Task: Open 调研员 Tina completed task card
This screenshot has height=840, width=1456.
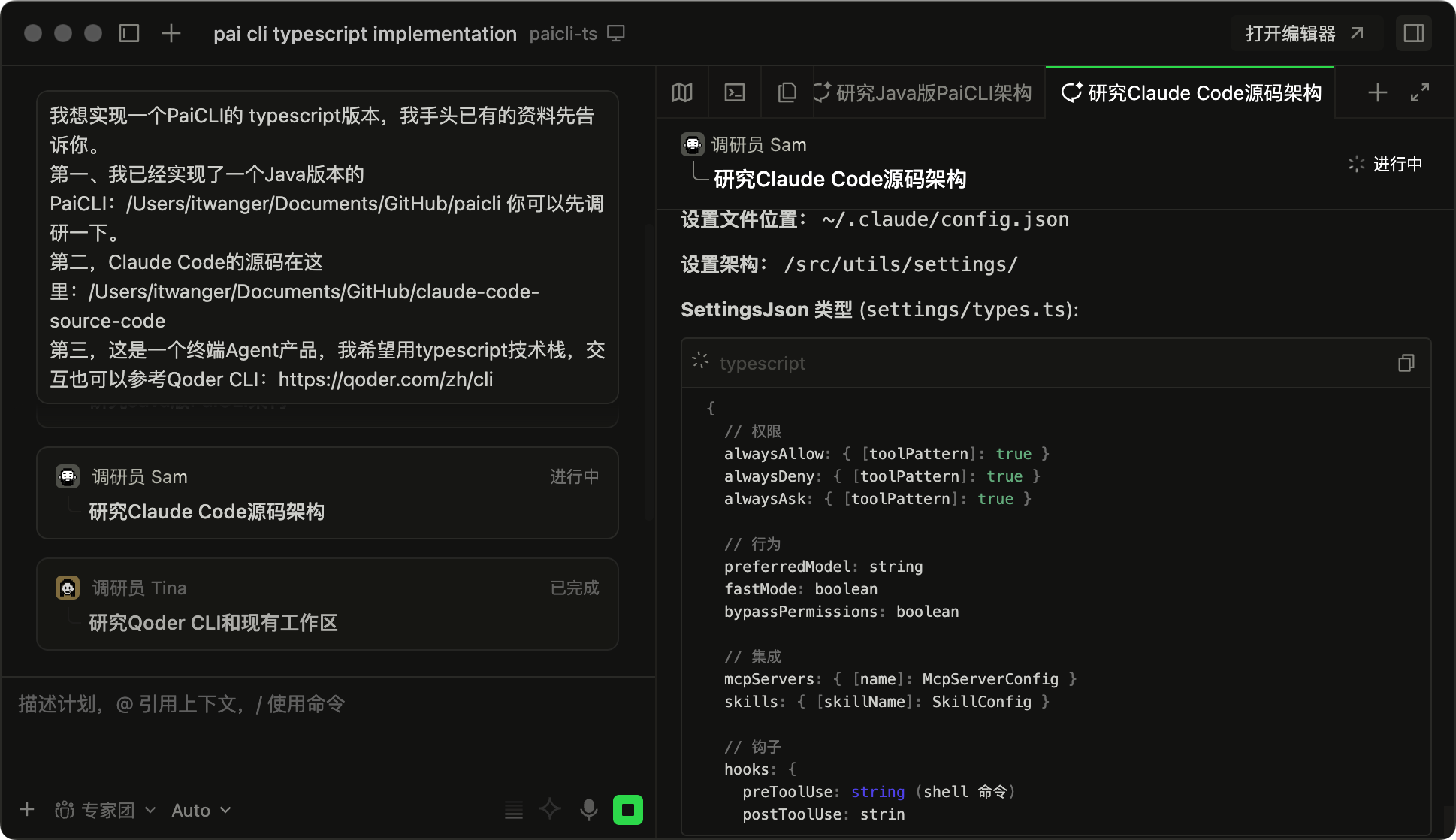Action: 328,604
